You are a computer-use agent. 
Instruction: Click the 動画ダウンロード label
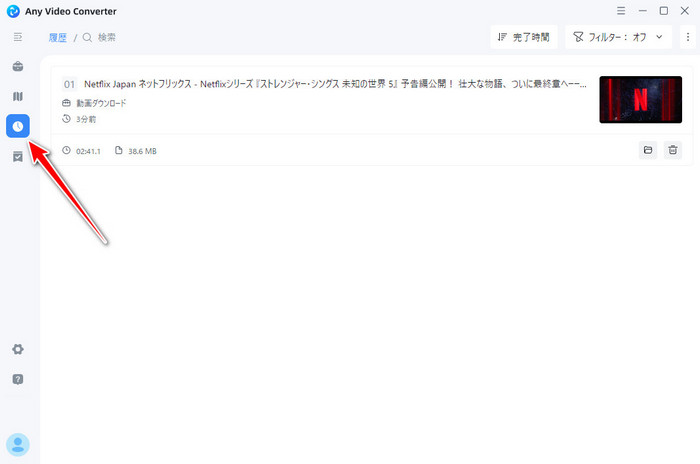101,103
